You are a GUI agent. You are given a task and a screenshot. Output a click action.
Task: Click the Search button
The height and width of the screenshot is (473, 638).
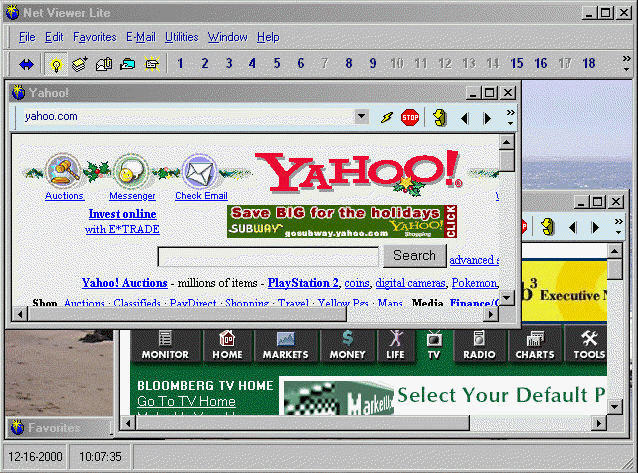[x=415, y=256]
